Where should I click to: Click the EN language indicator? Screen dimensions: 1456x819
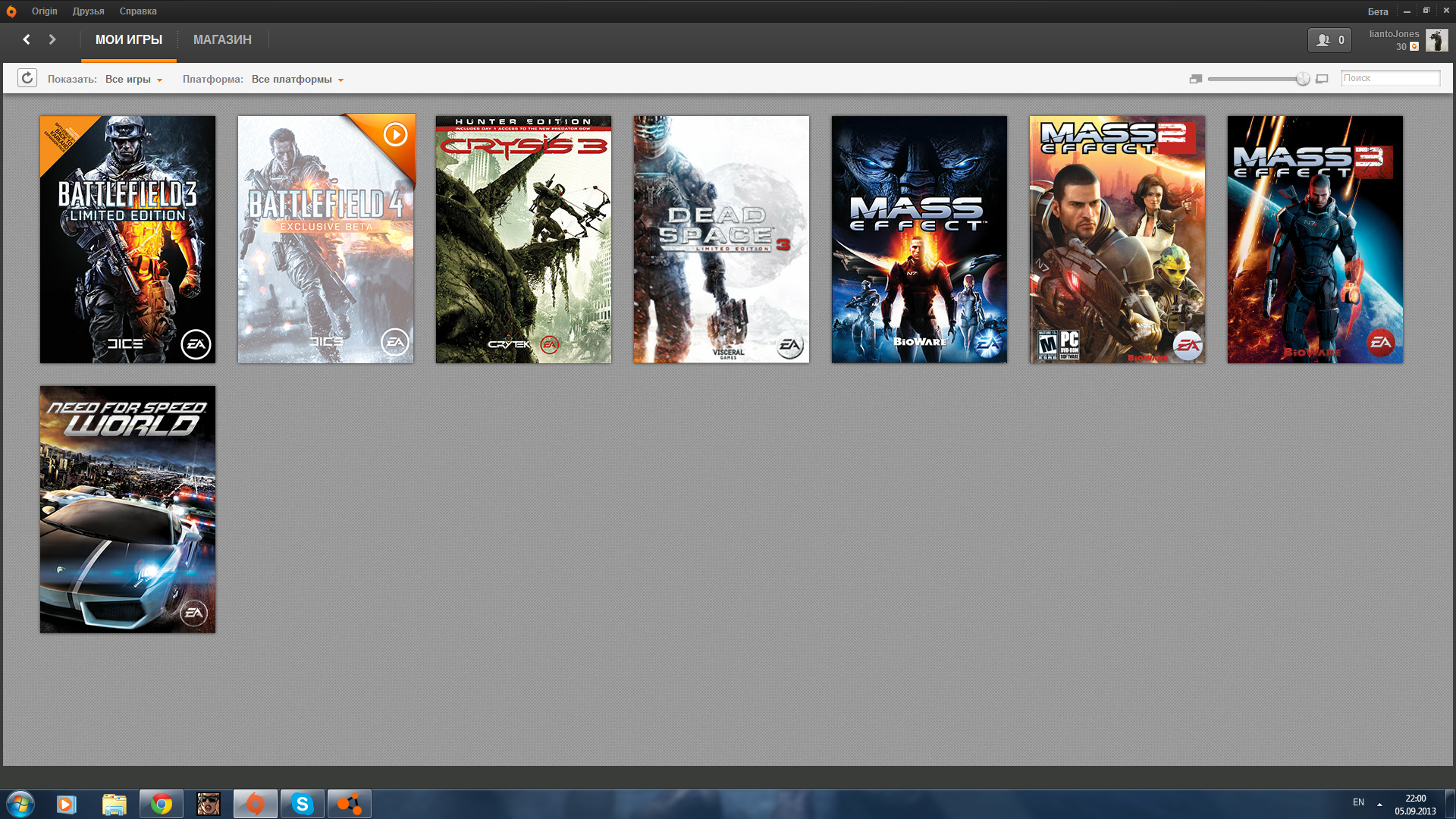[1358, 802]
